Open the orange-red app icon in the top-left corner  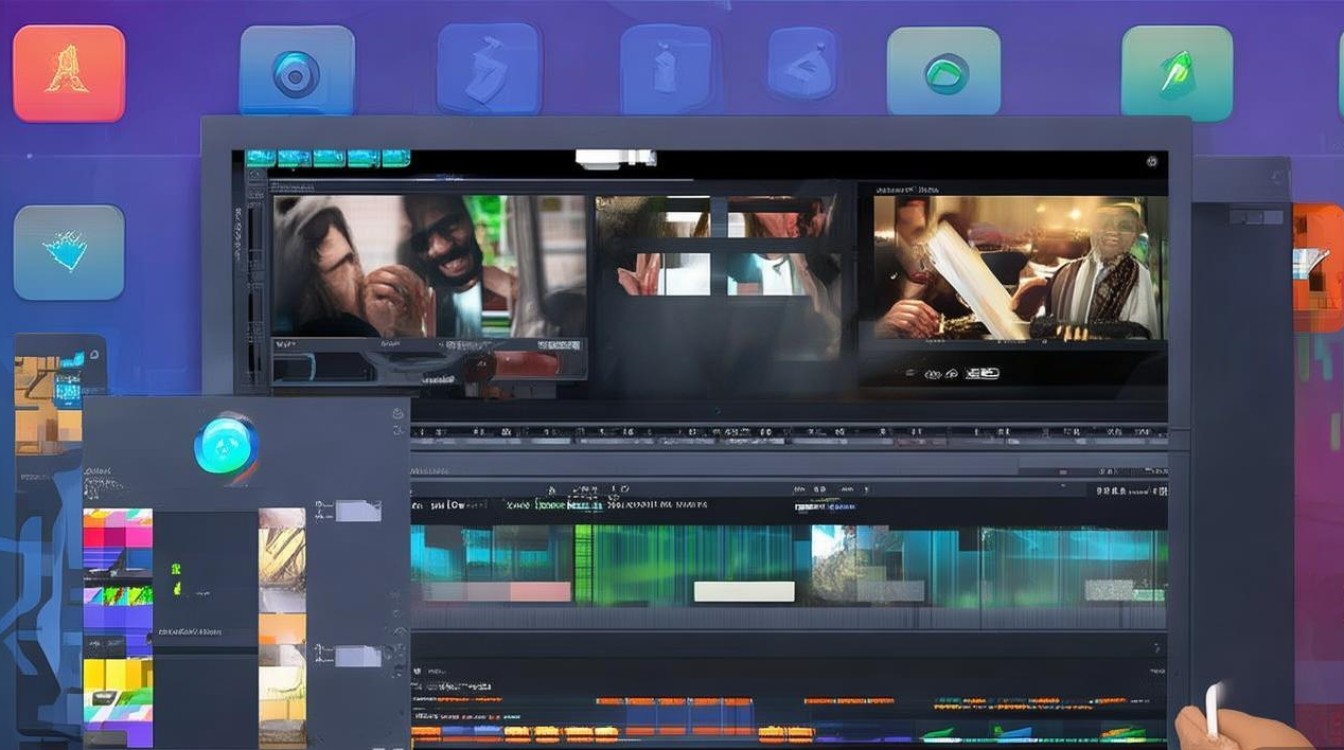tap(69, 74)
